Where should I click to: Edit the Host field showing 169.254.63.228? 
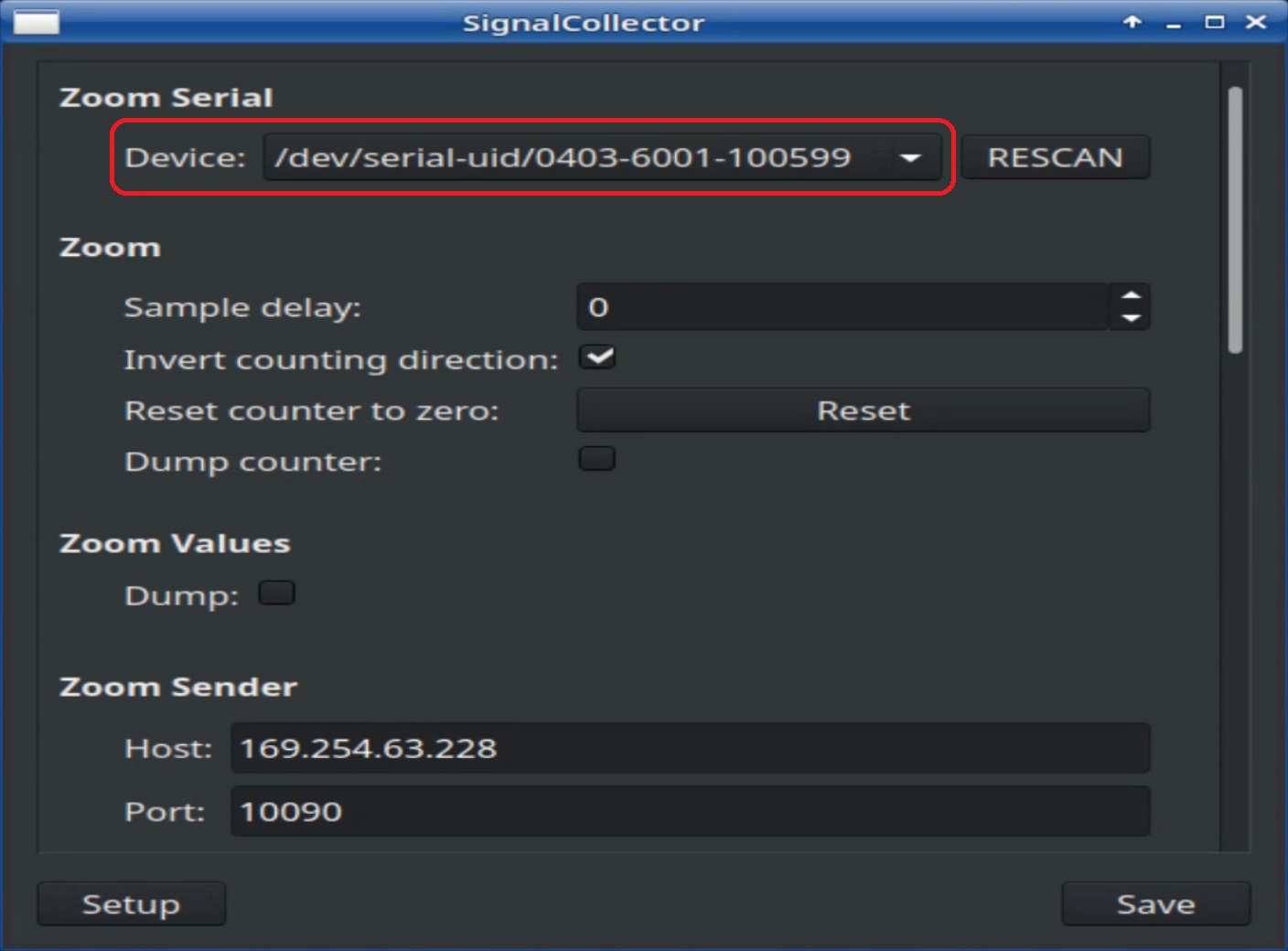click(690, 748)
